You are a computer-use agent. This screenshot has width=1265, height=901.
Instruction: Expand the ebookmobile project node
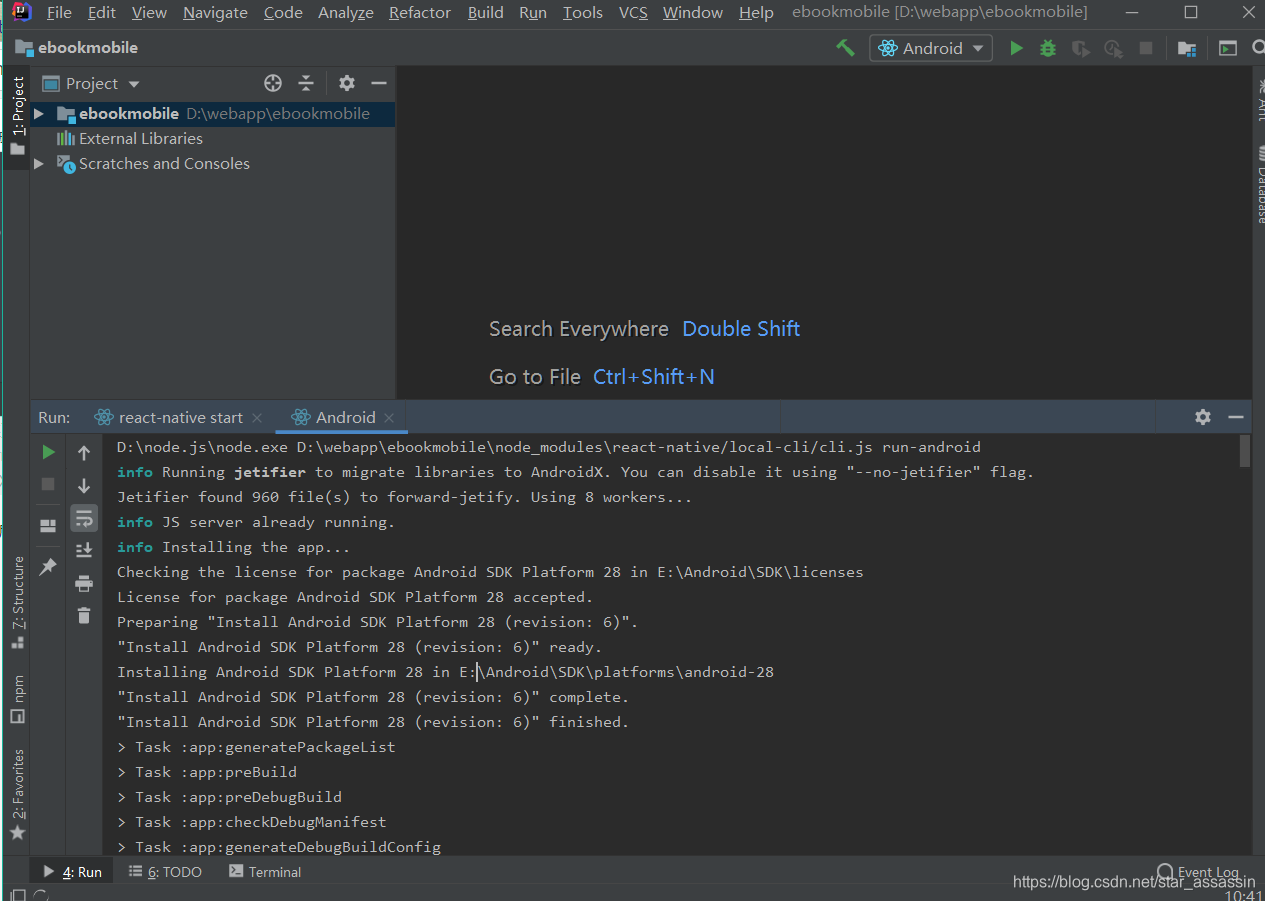coord(39,114)
